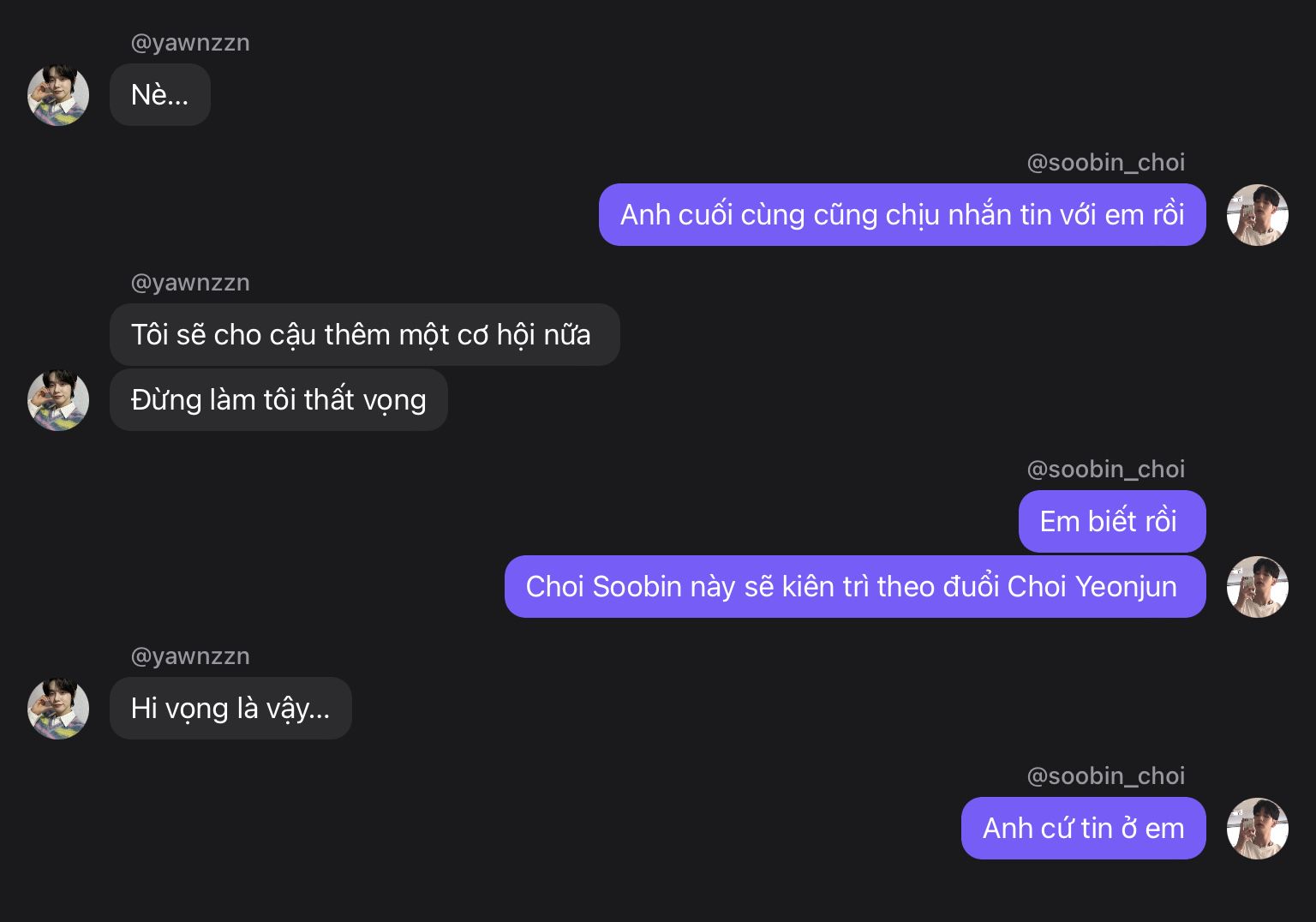Click yawnzzn's avatar beside "Đừng làm tôi thất vọng"

[x=58, y=400]
